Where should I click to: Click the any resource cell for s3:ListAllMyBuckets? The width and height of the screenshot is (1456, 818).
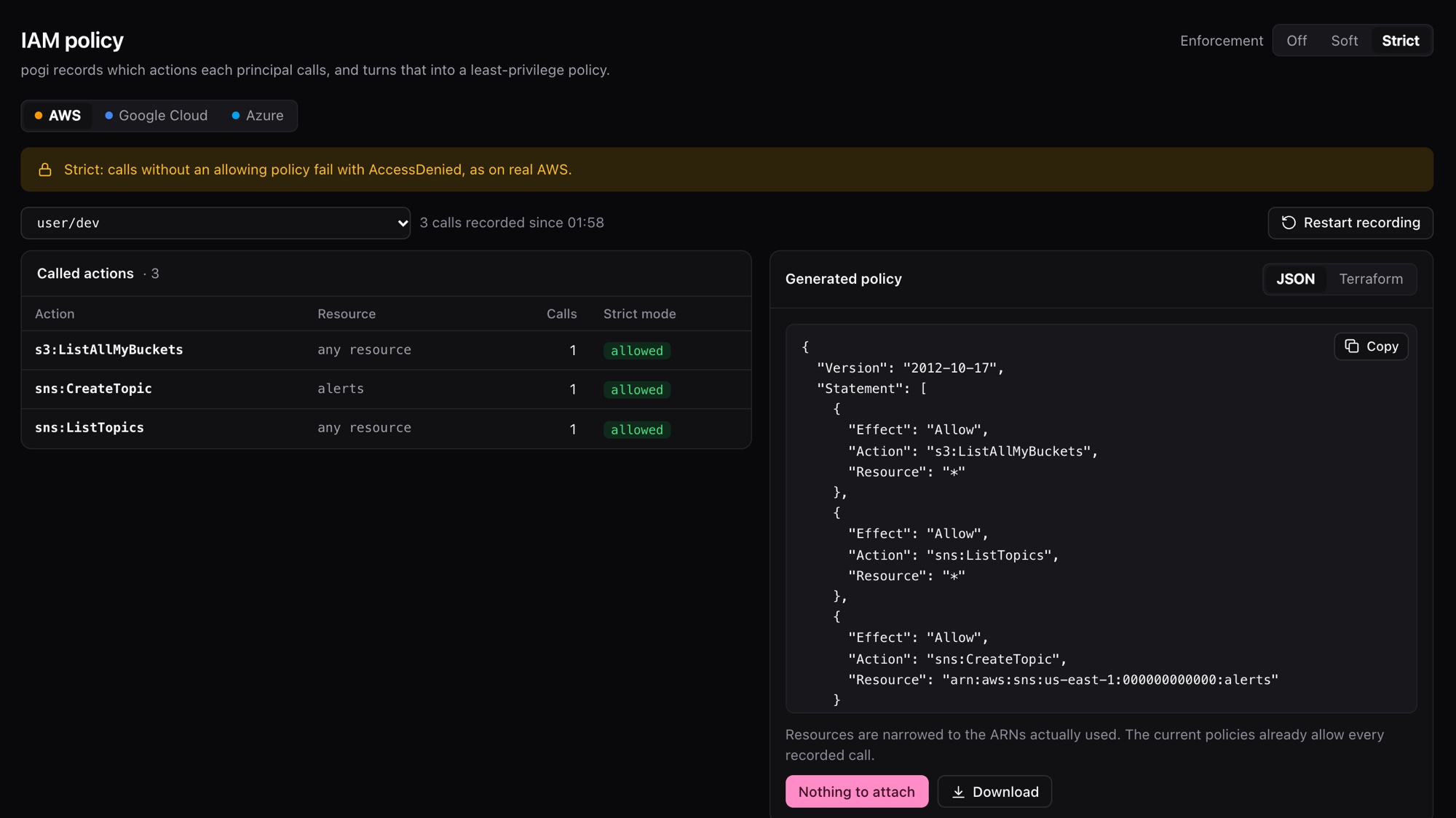pos(364,350)
